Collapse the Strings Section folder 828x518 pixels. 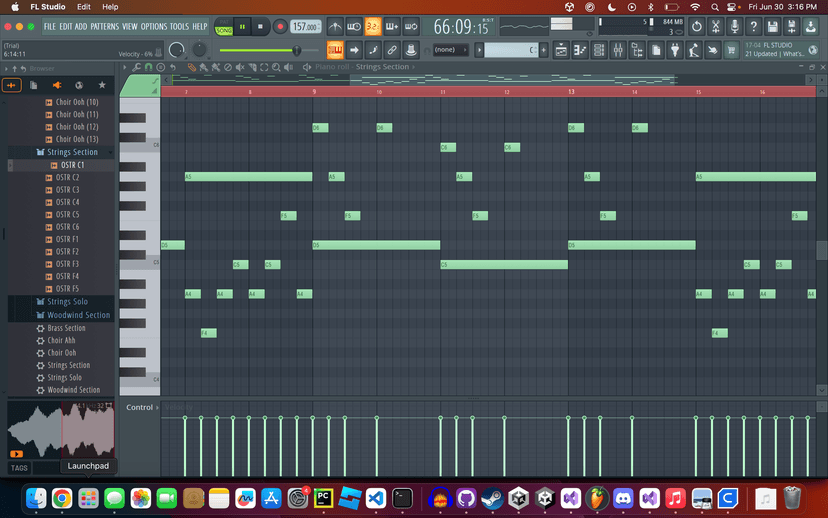[x=72, y=152]
